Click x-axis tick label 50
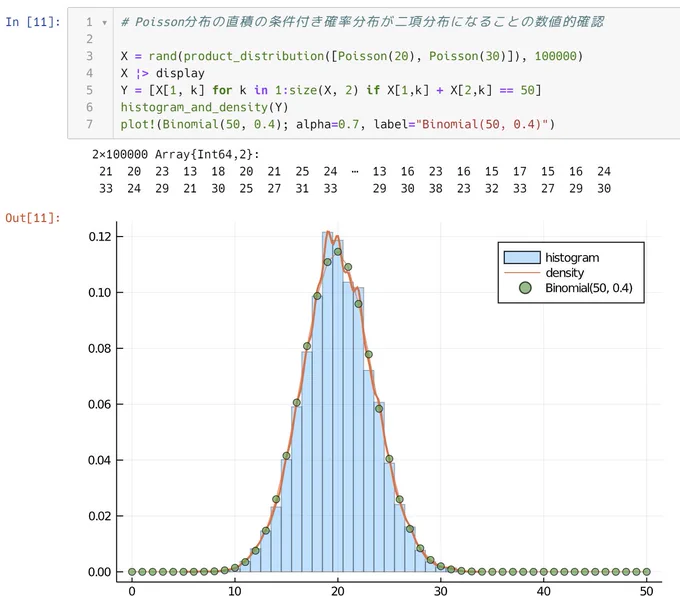Image resolution: width=680 pixels, height=614 pixels. [646, 591]
